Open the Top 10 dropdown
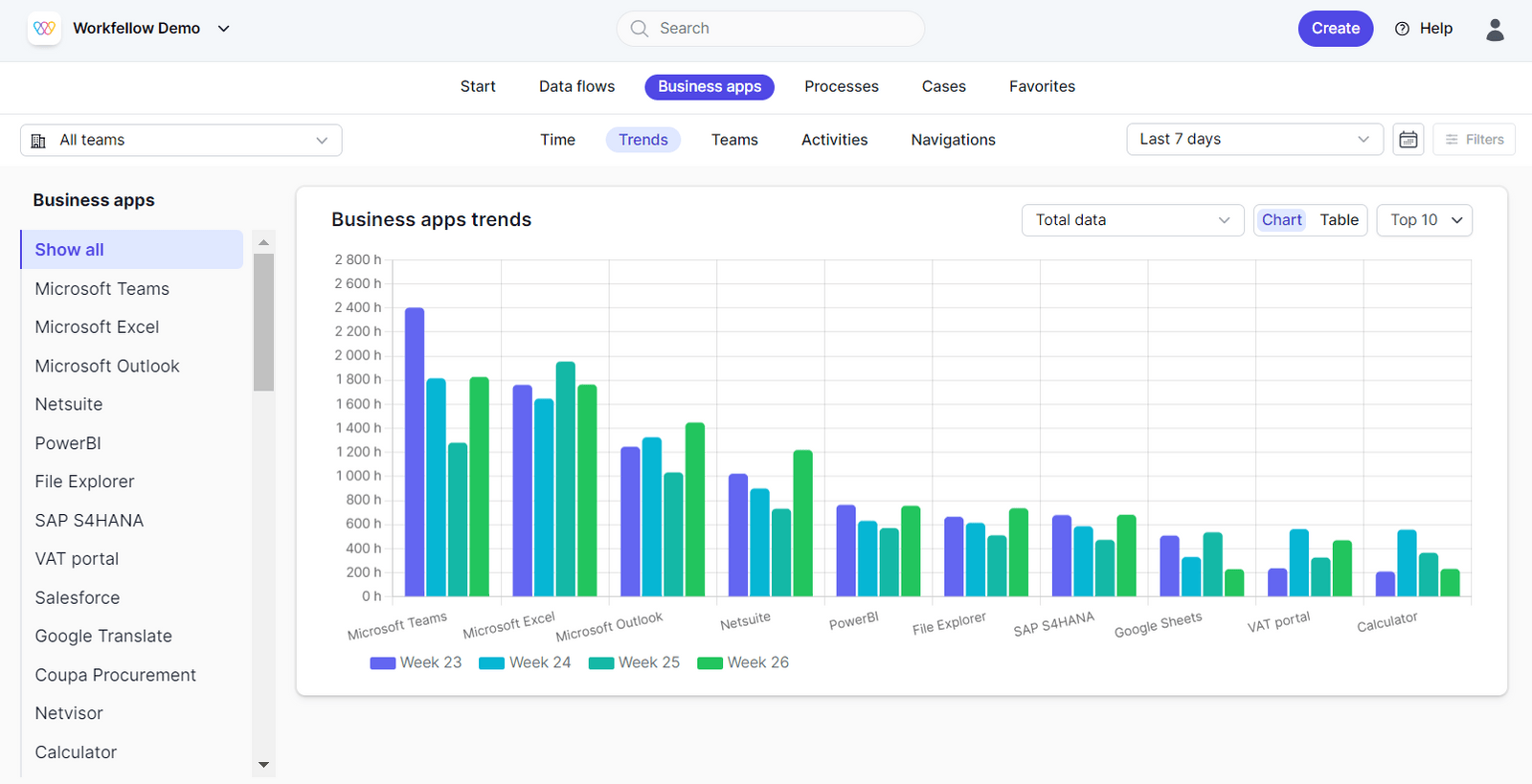 pyautogui.click(x=1424, y=220)
